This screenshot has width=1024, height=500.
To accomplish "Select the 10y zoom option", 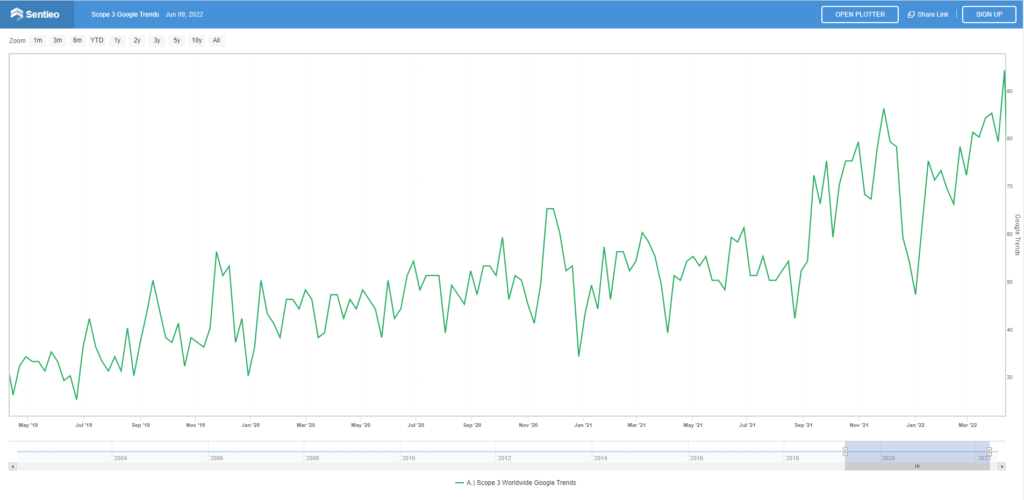I will coord(197,40).
